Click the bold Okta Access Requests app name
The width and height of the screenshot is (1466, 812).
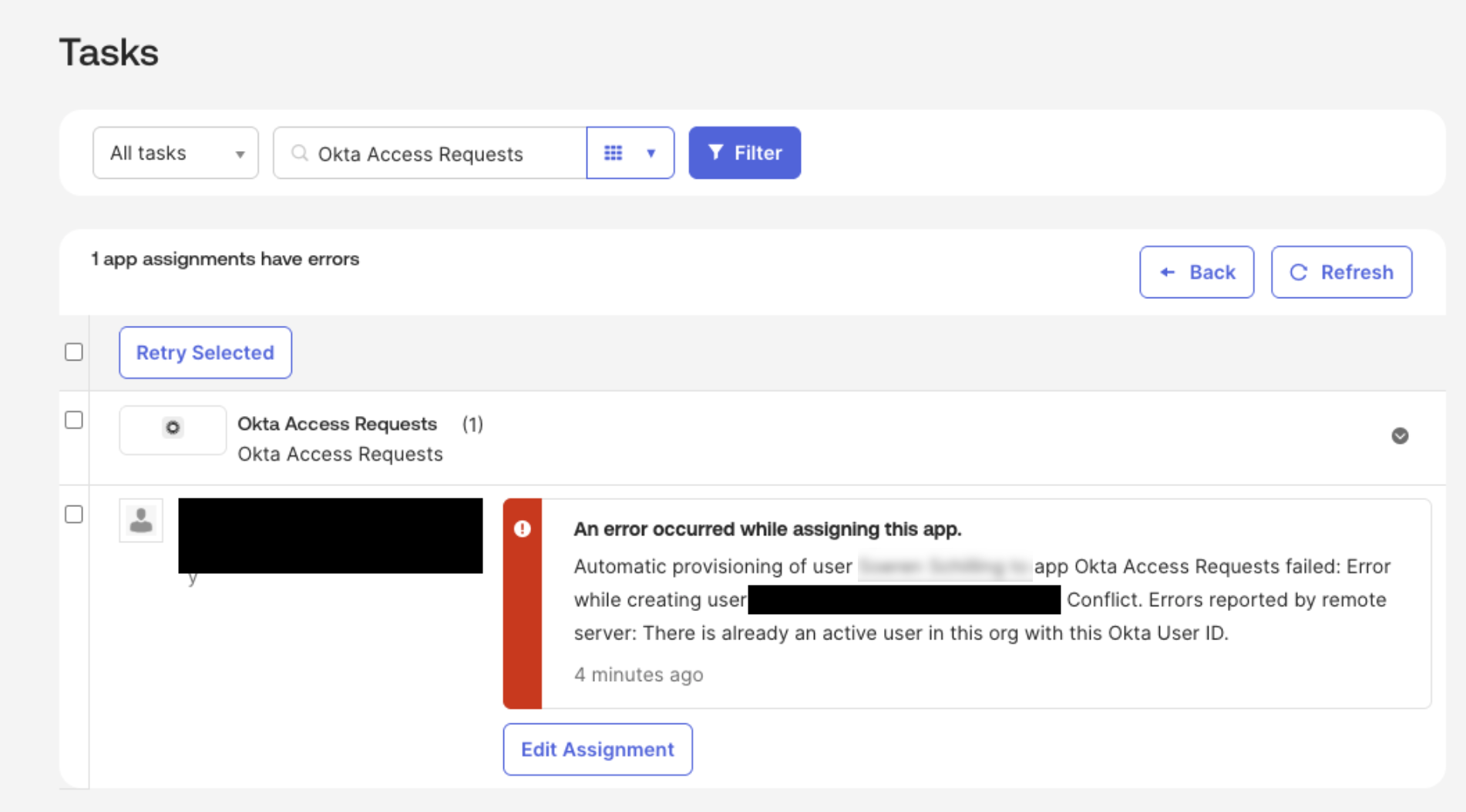coord(338,424)
